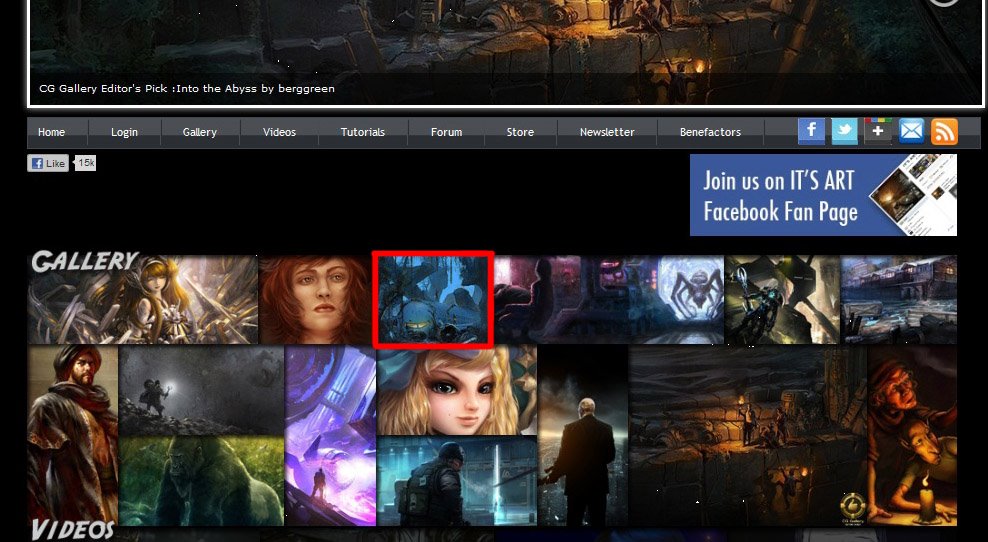988x542 pixels.
Task: Open the turbaned bearded man thumbnail
Action: 73,435
